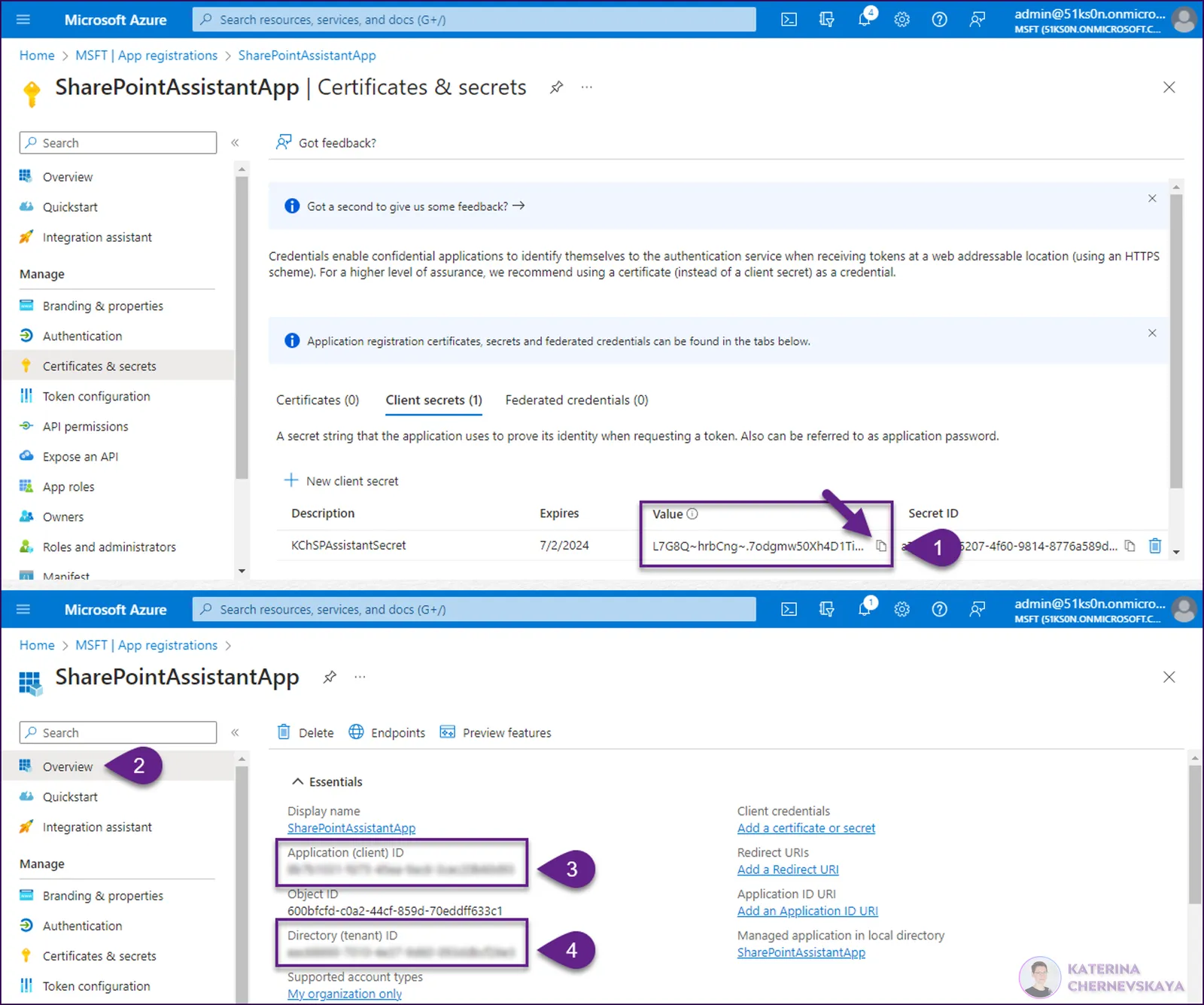Click top sidebar scrollbar down arrow
Viewport: 1204px width, 1005px height.
coord(242,571)
